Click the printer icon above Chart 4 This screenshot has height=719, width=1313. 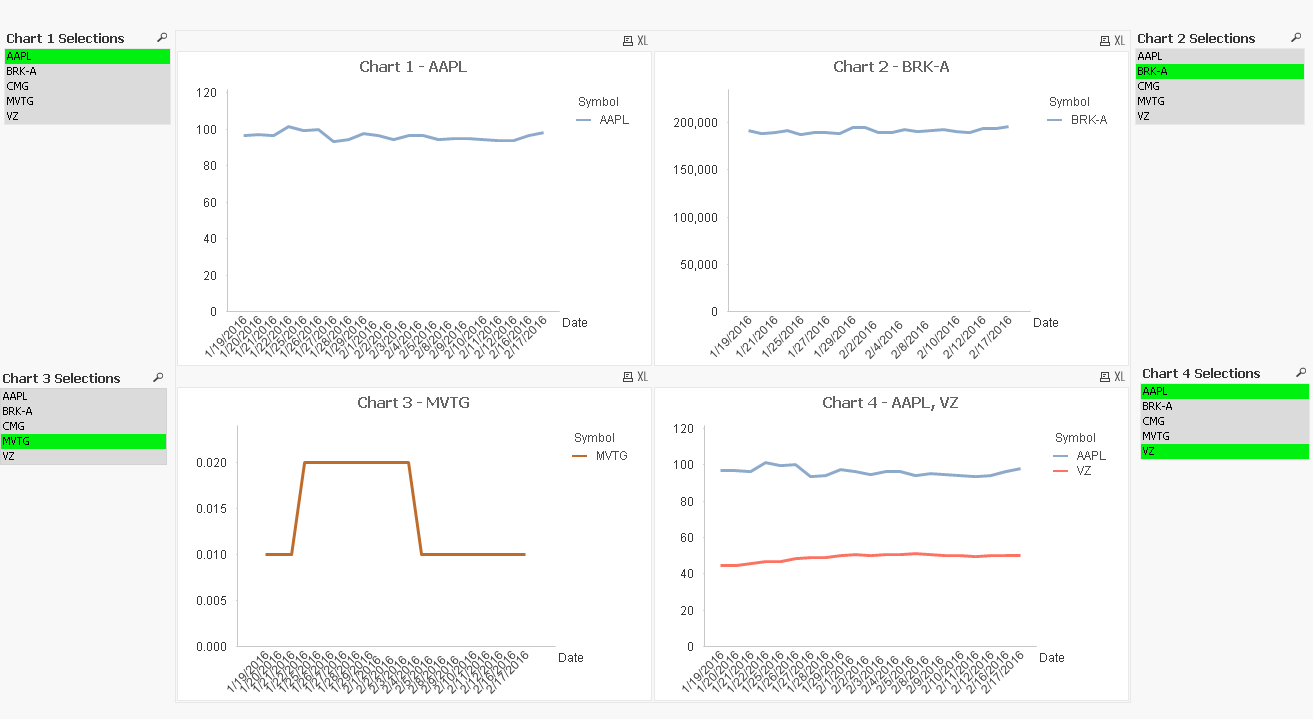1104,376
